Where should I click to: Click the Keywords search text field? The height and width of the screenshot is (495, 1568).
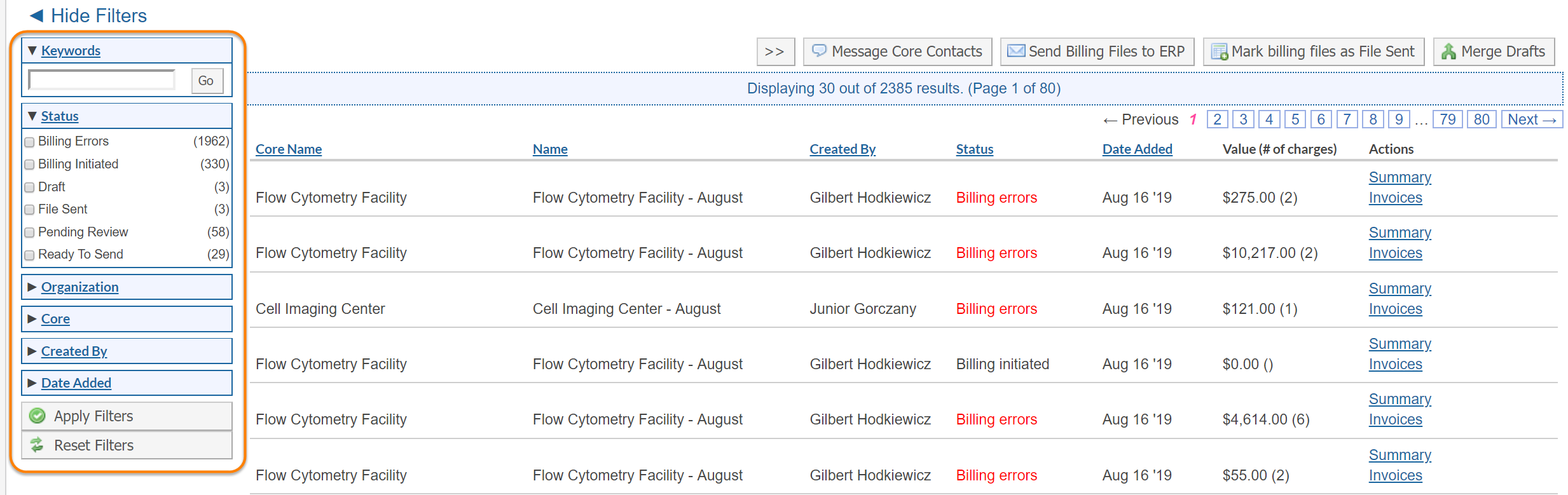coord(102,80)
